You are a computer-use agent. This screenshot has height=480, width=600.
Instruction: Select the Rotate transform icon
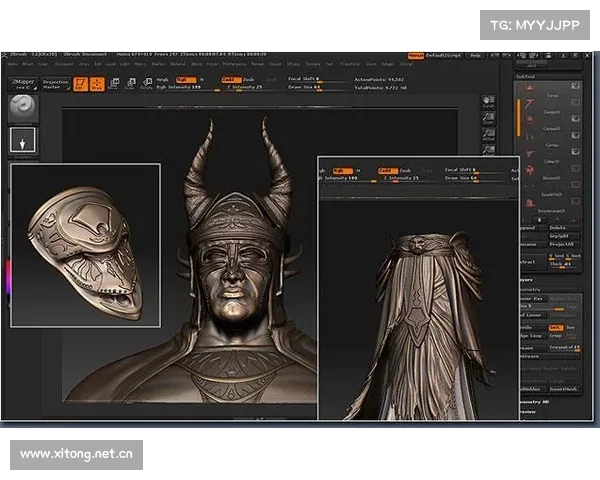coord(147,84)
